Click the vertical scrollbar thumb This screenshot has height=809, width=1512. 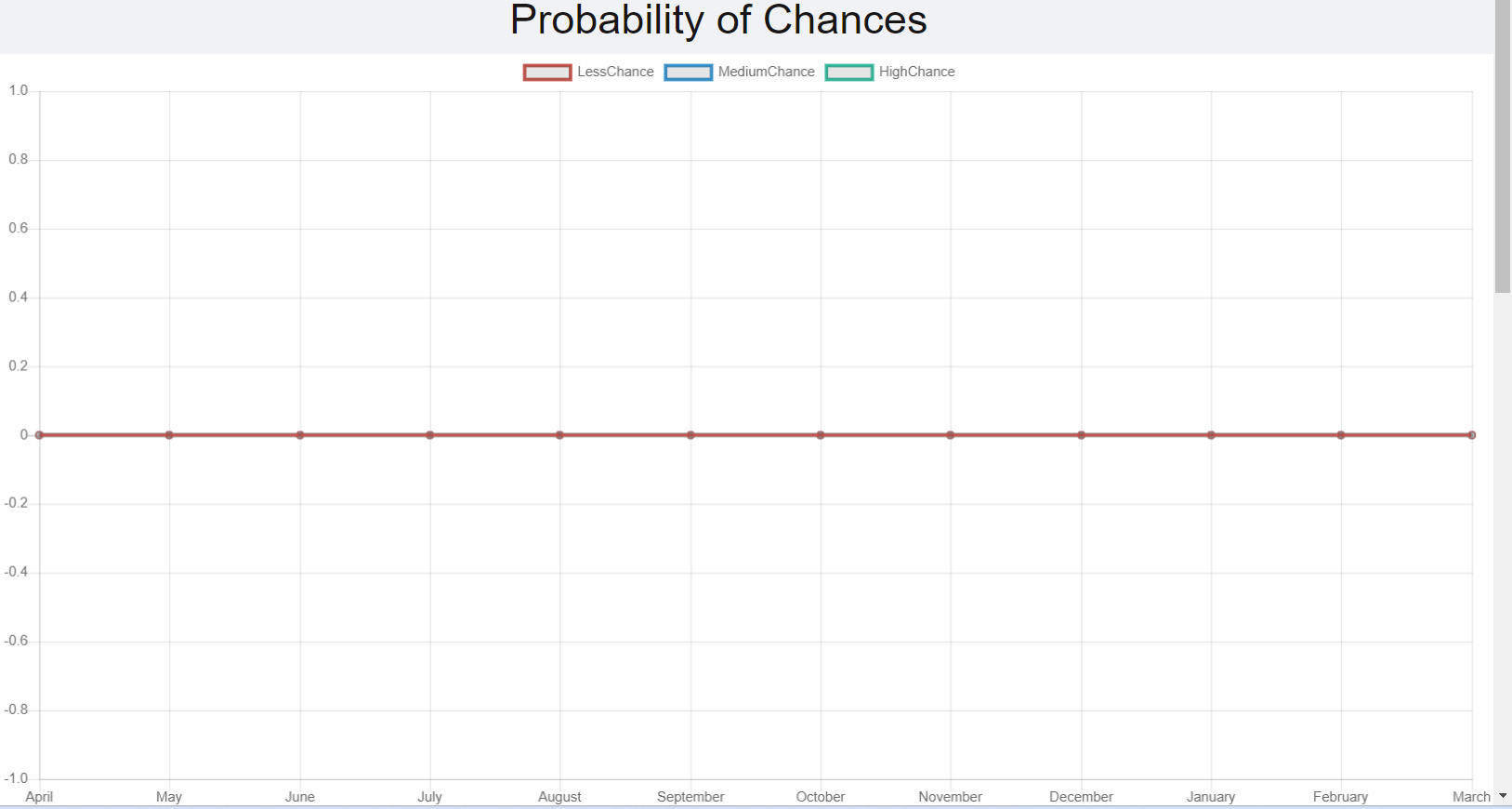pos(1503,149)
